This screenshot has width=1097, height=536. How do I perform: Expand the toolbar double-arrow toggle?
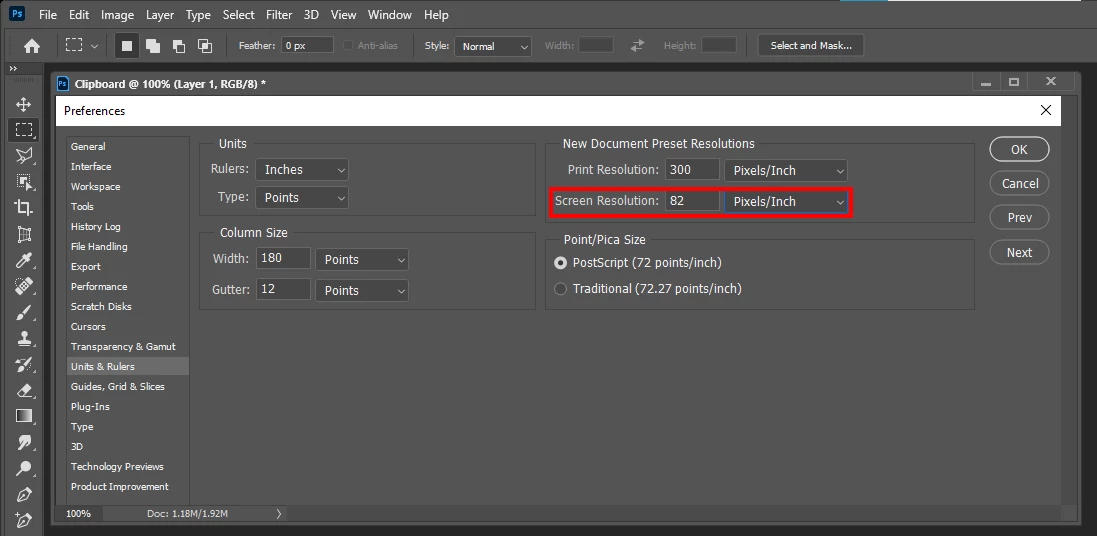13,69
